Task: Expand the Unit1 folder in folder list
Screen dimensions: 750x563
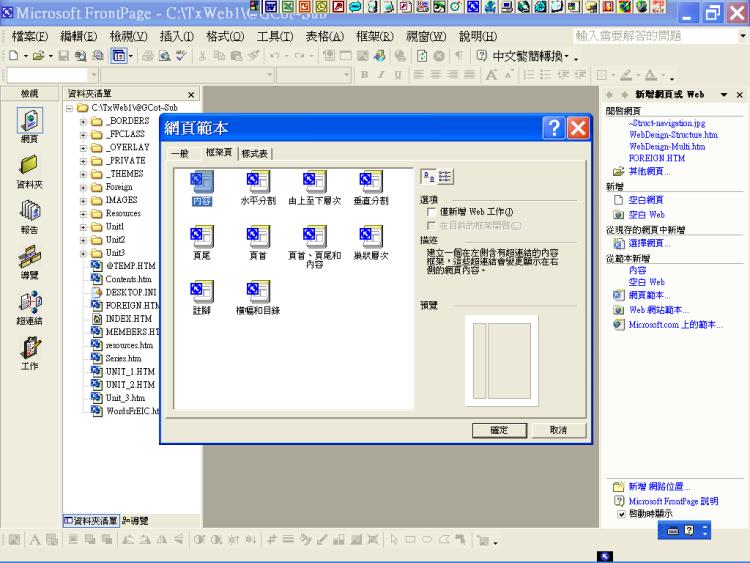Action: (x=85, y=227)
